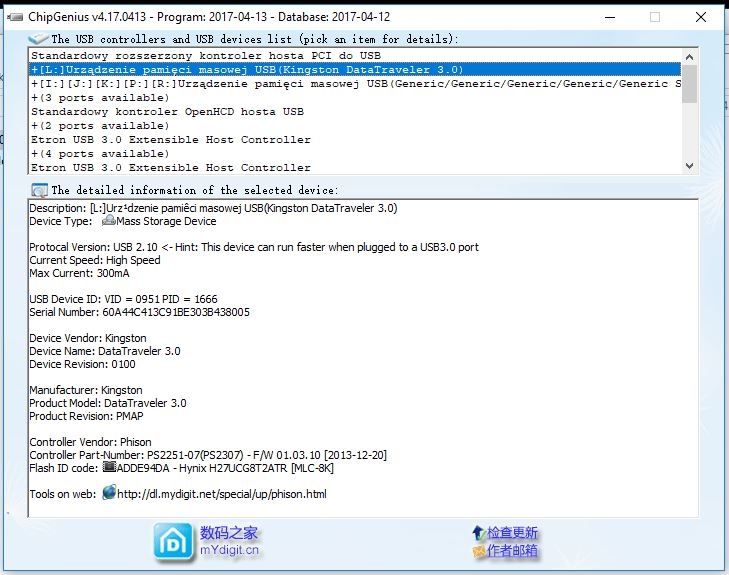Click the 'Device Name: DataTraveler 3.0' line
Viewport: 729px width, 575px height.
(x=105, y=351)
